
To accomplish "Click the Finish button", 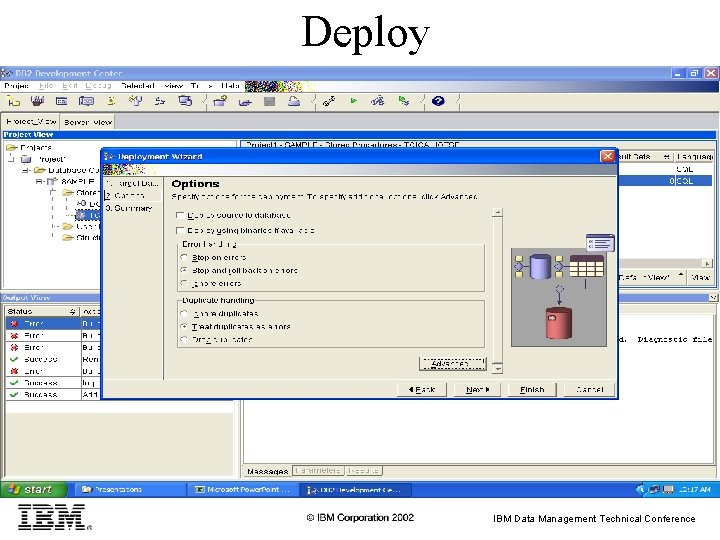I will click(532, 389).
